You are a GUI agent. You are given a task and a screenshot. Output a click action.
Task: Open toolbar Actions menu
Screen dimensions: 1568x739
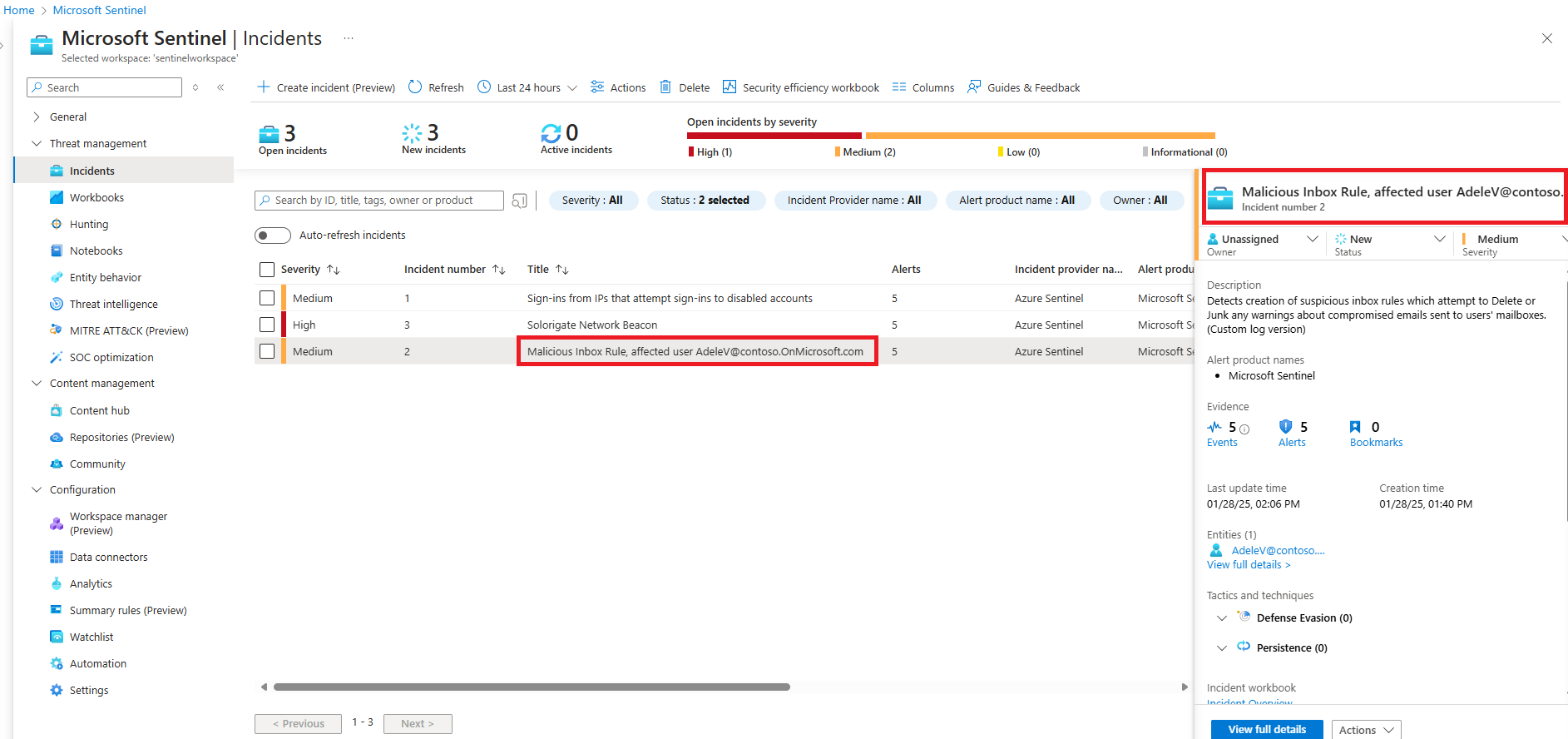click(x=618, y=87)
